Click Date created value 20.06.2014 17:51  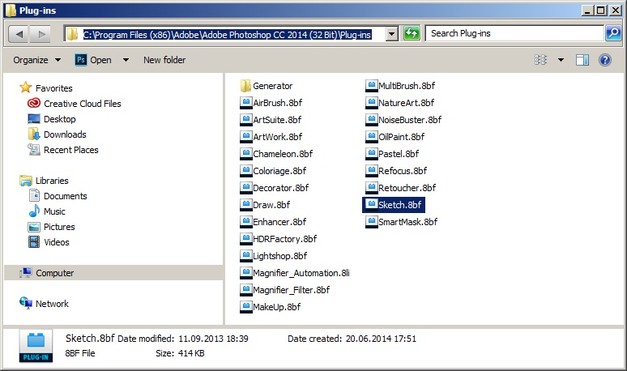pyautogui.click(x=381, y=339)
